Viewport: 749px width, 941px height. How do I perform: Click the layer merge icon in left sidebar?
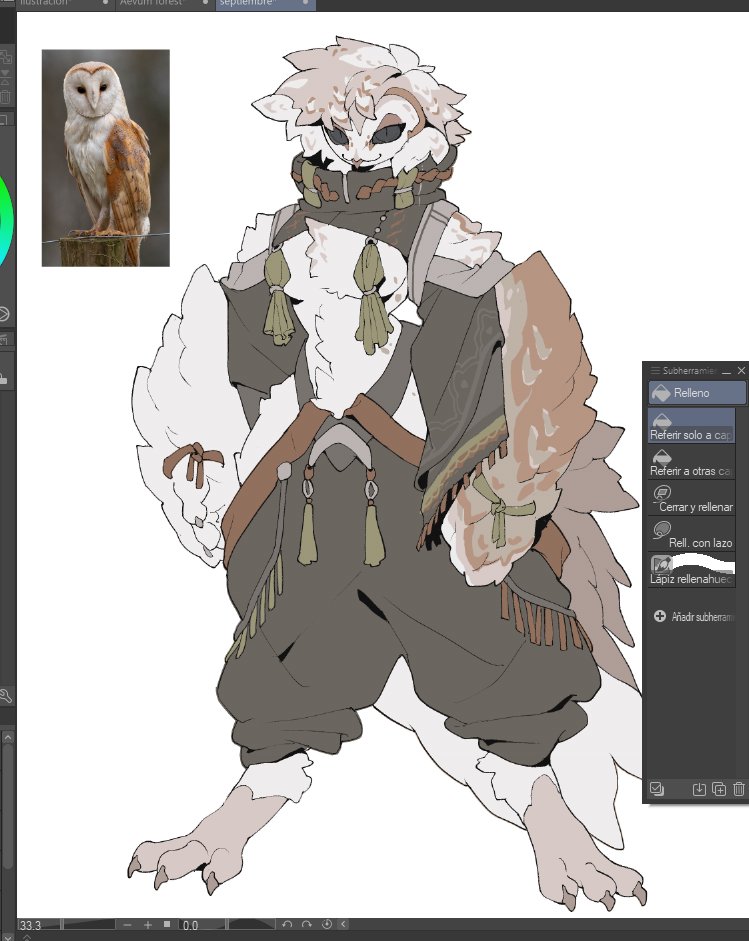point(5,77)
